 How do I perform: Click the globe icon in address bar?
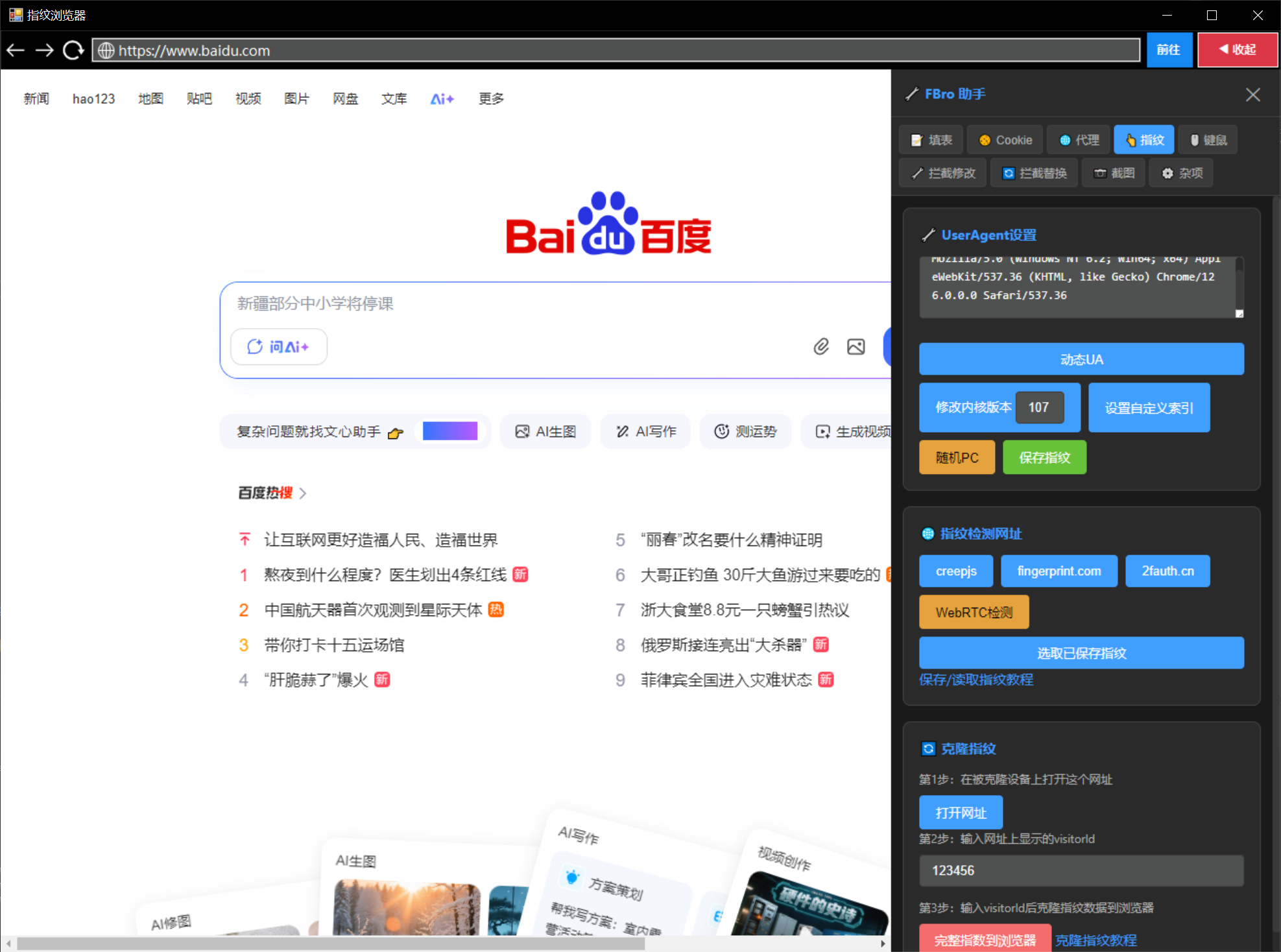click(x=106, y=51)
